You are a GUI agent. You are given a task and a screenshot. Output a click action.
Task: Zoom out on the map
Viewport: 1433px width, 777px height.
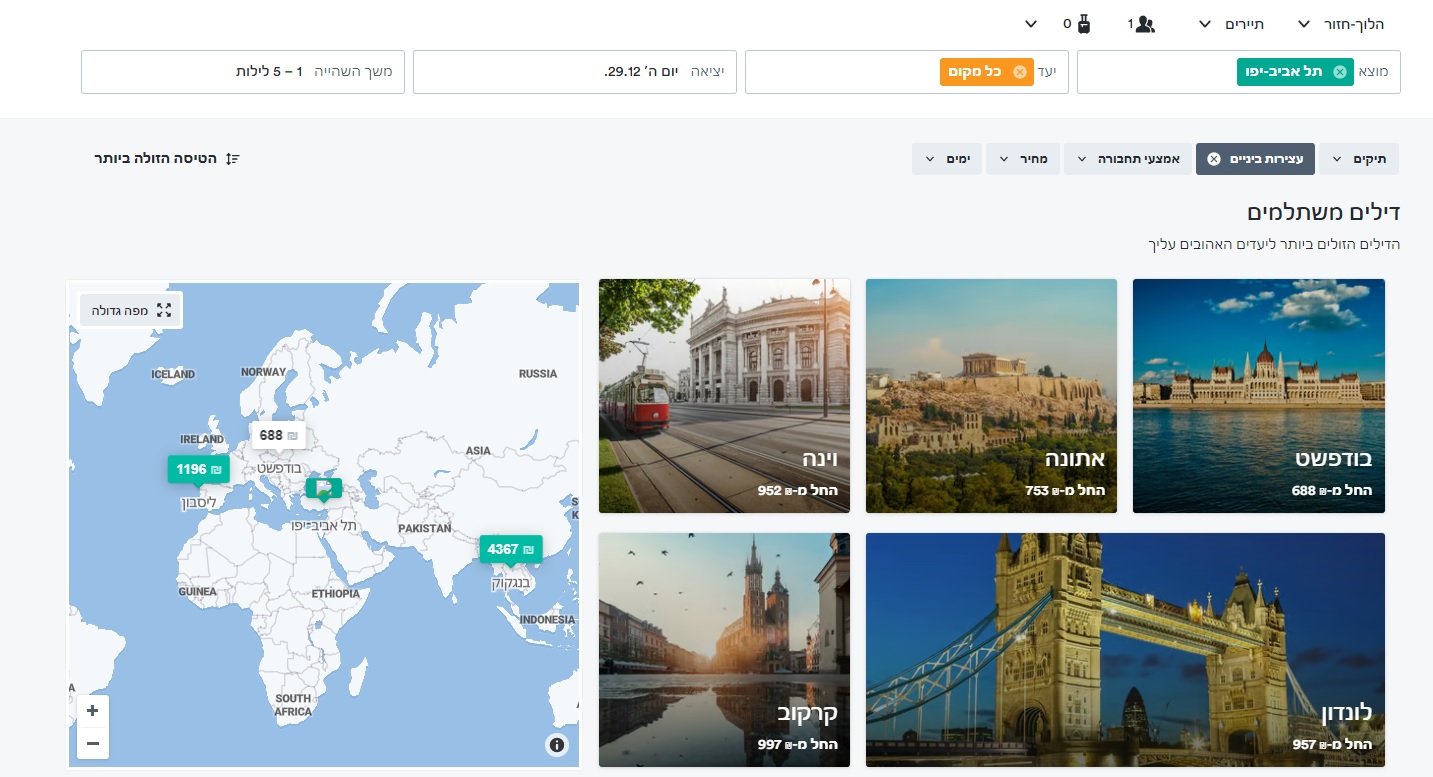click(93, 743)
